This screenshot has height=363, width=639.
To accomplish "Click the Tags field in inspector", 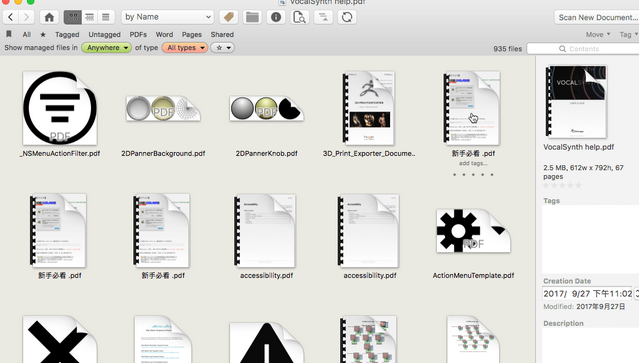I will point(591,239).
